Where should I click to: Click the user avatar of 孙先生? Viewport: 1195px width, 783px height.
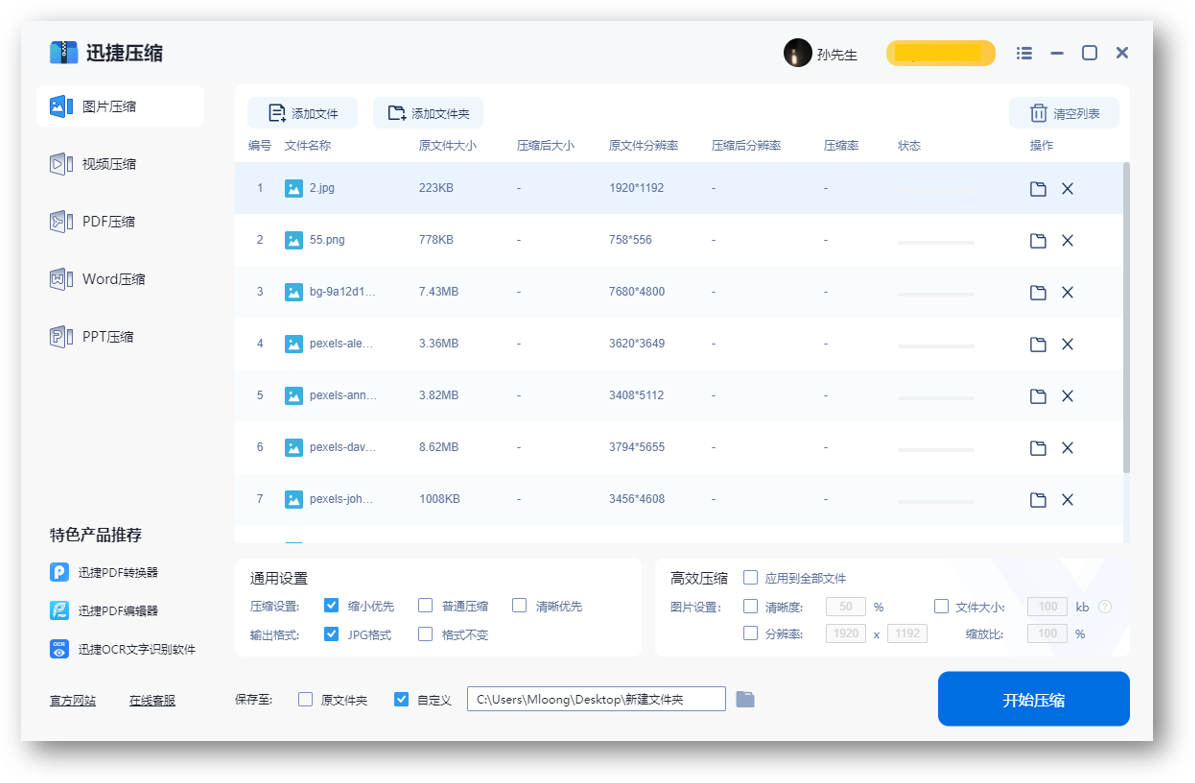click(797, 53)
